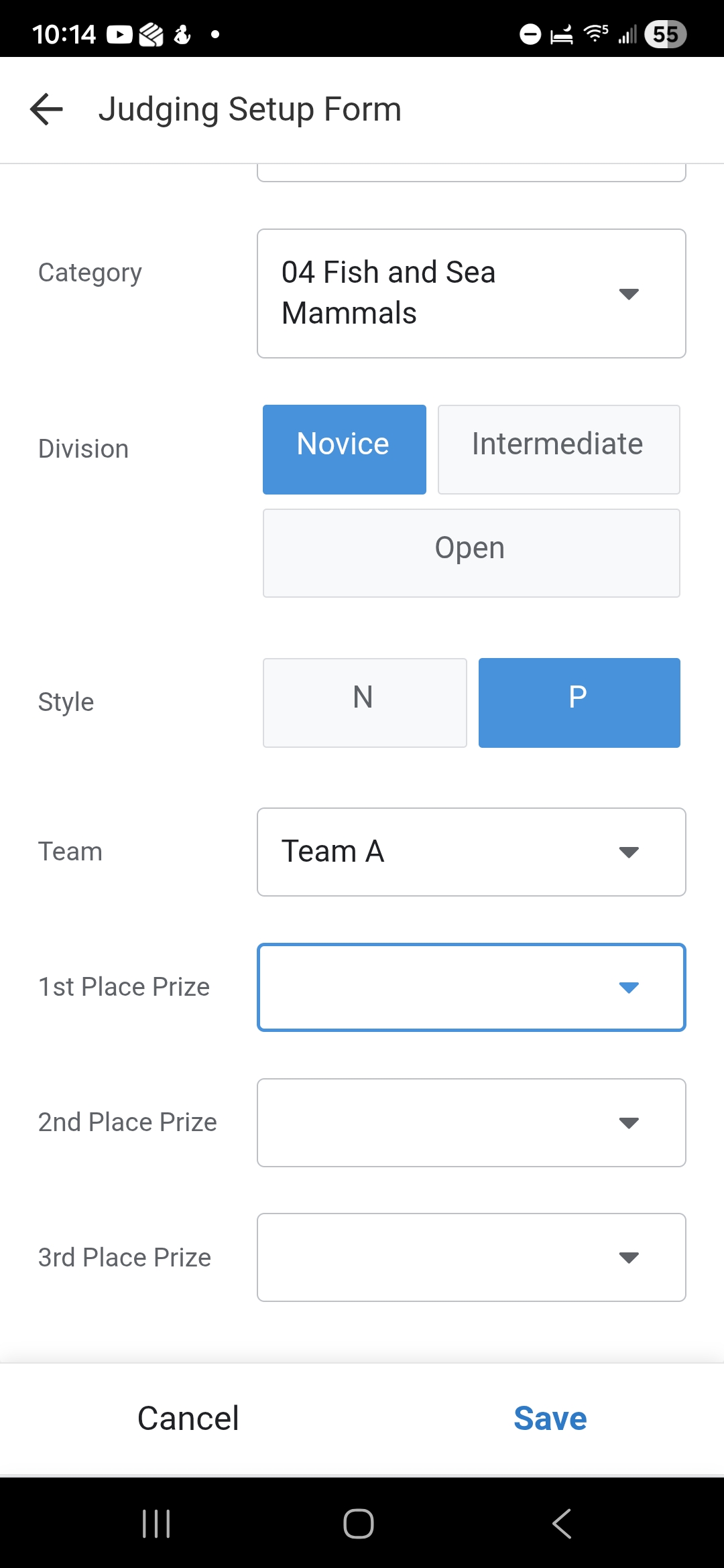724x1568 pixels.
Task: Change the style to N
Action: [x=365, y=702]
